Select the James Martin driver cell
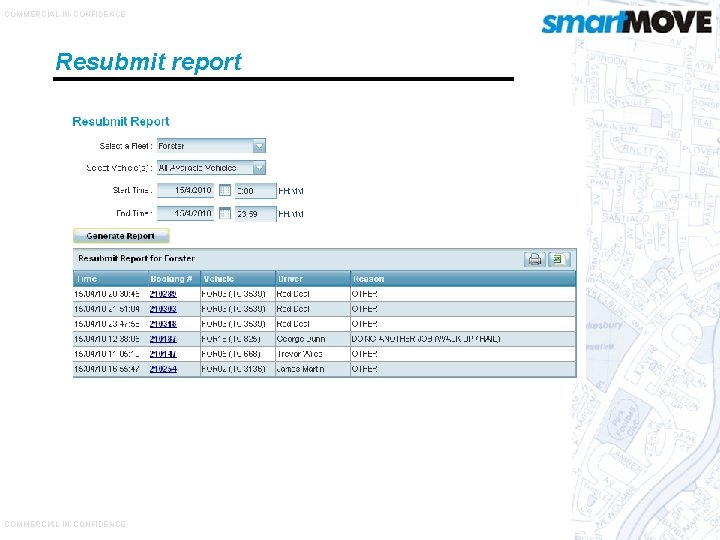720x540 pixels. coord(313,369)
